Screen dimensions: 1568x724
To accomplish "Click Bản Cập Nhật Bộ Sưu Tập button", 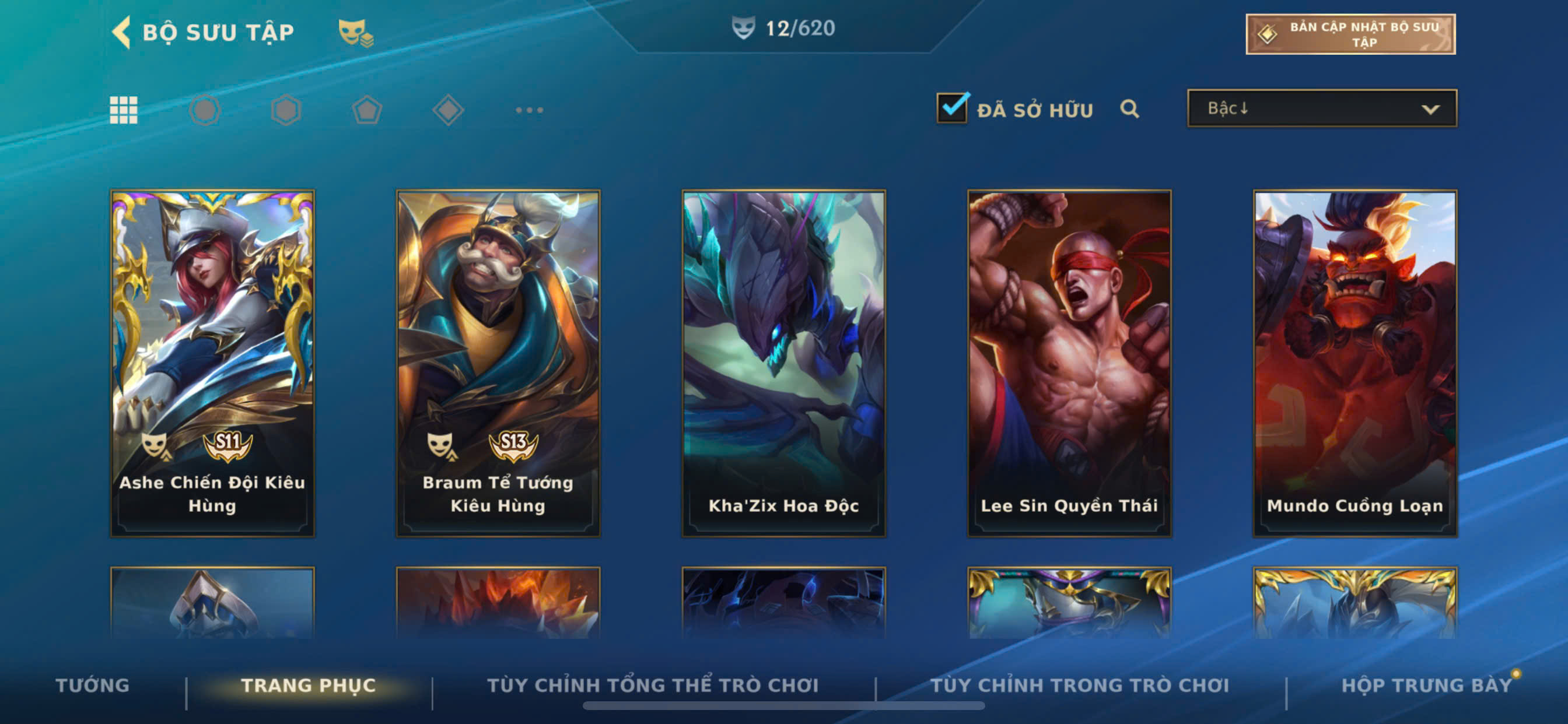I will [x=1350, y=34].
